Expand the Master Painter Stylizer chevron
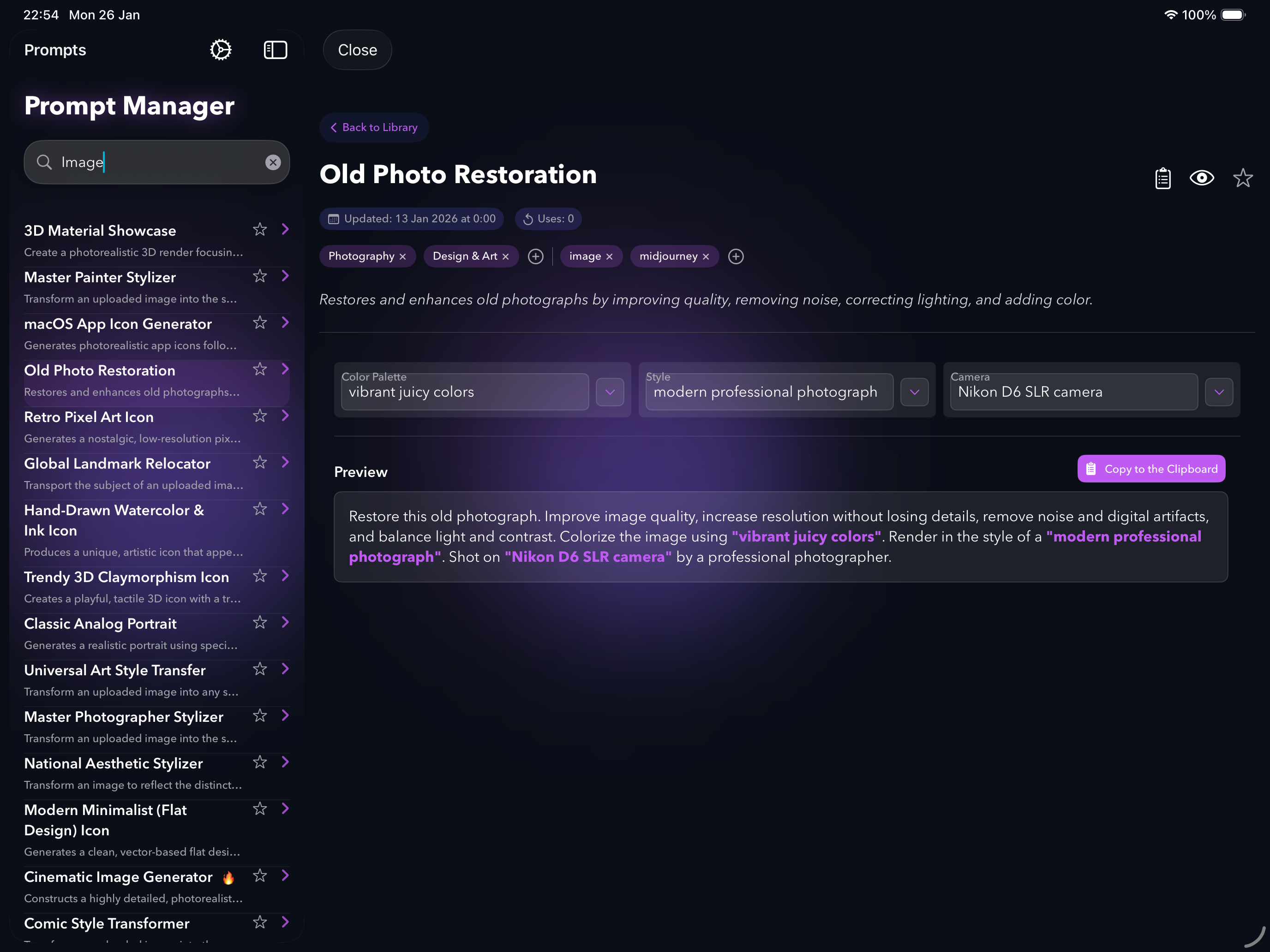The height and width of the screenshot is (952, 1270). tap(285, 276)
